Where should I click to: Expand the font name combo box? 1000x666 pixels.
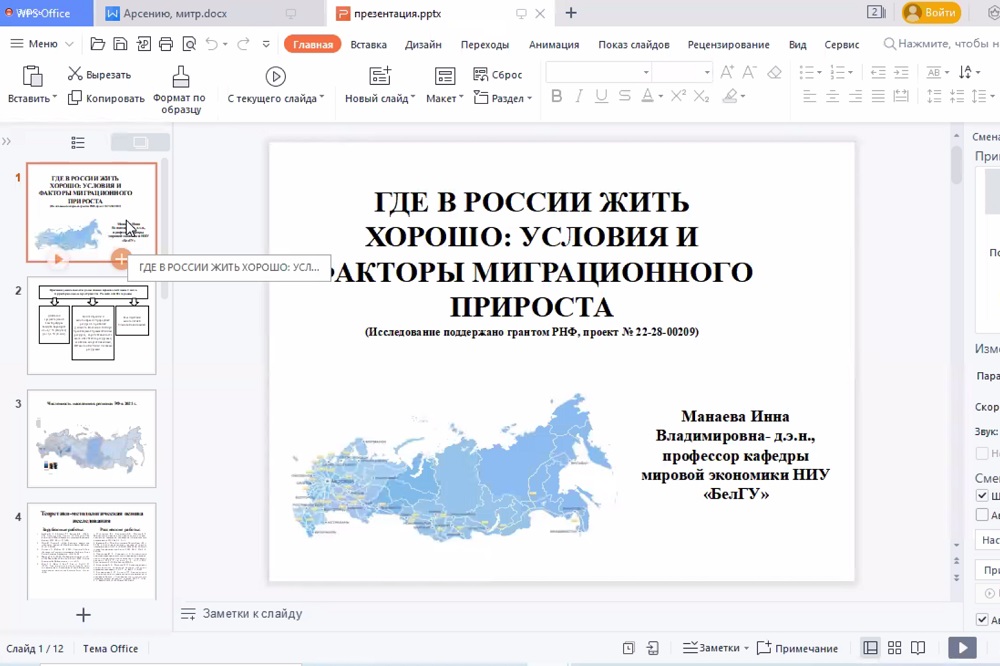click(646, 73)
